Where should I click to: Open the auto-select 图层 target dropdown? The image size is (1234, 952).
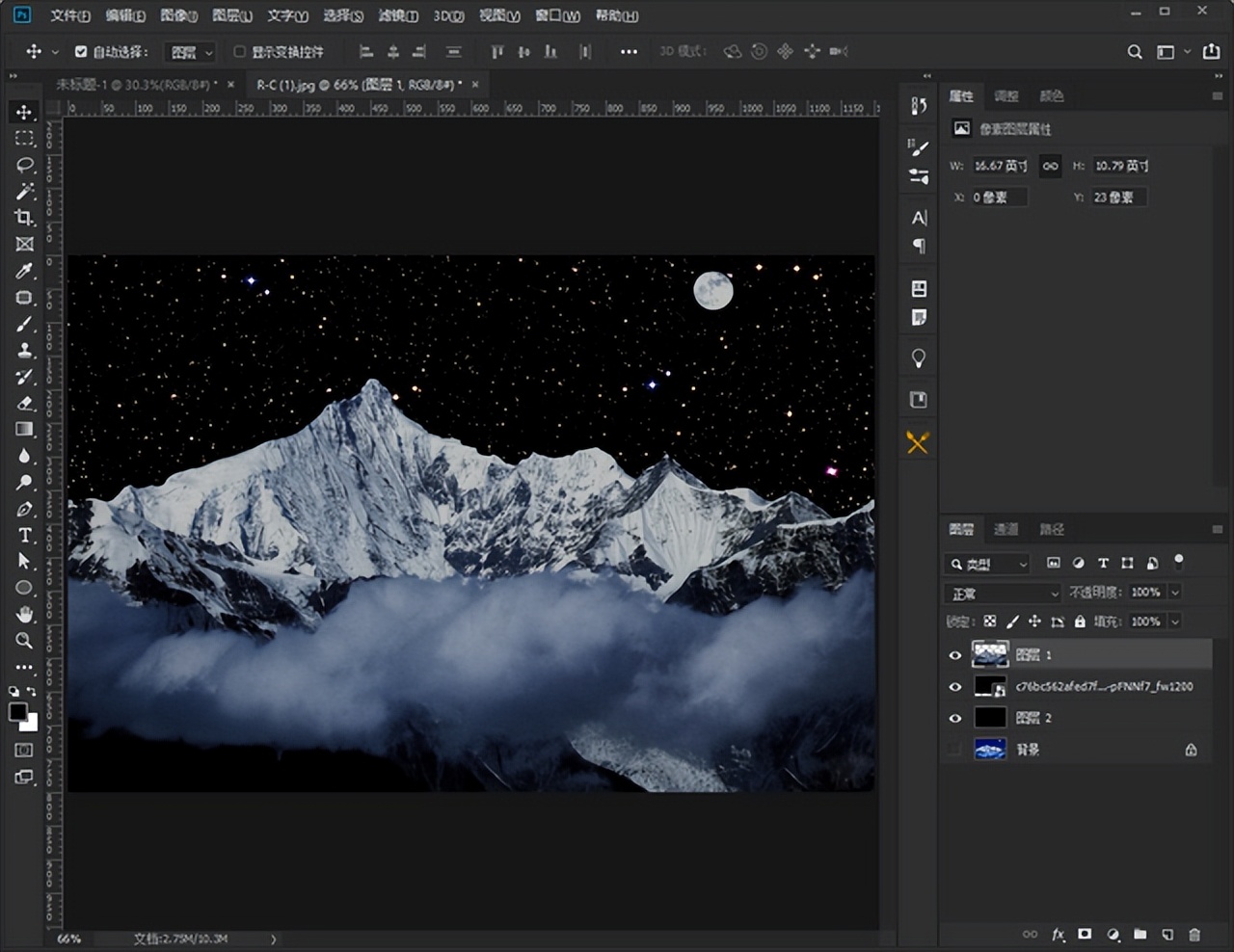(x=190, y=52)
